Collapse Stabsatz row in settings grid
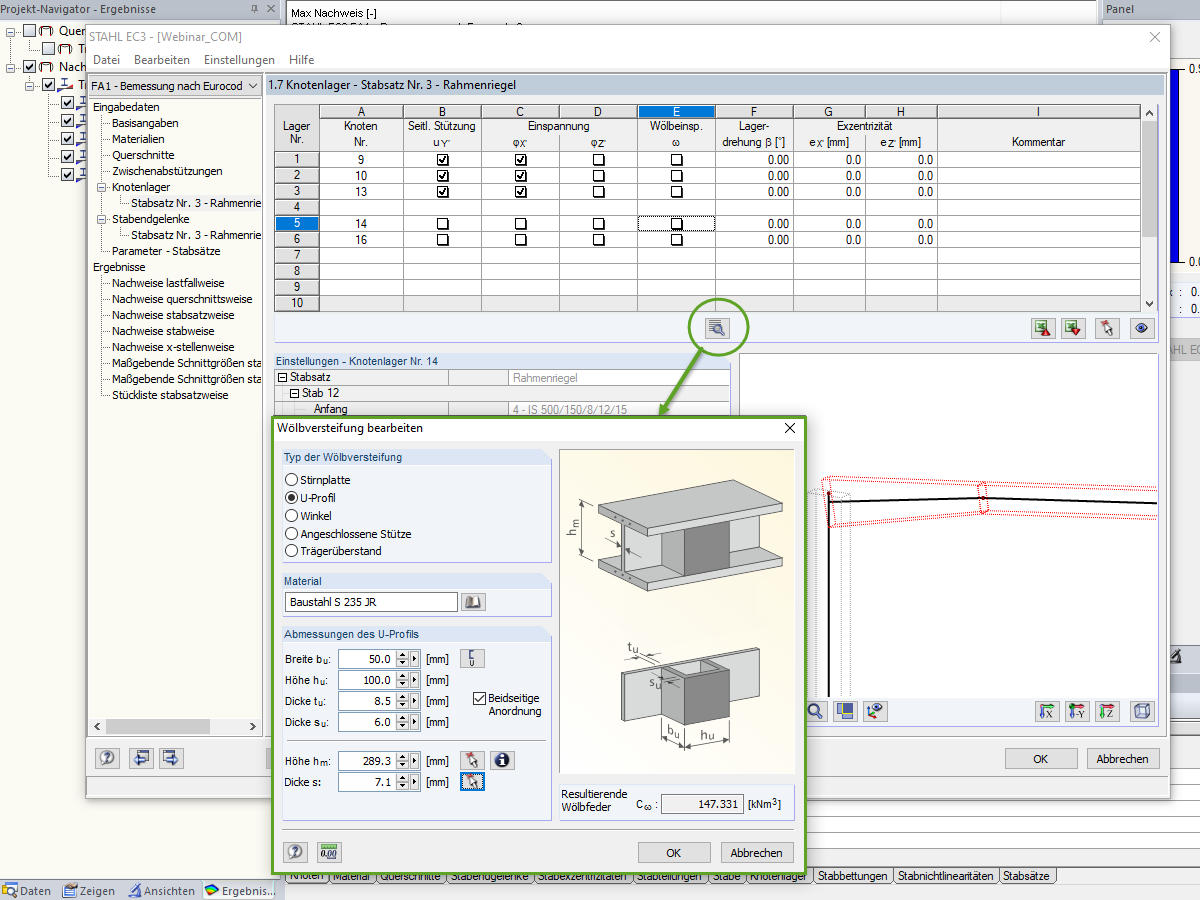1200x900 pixels. pyautogui.click(x=282, y=378)
